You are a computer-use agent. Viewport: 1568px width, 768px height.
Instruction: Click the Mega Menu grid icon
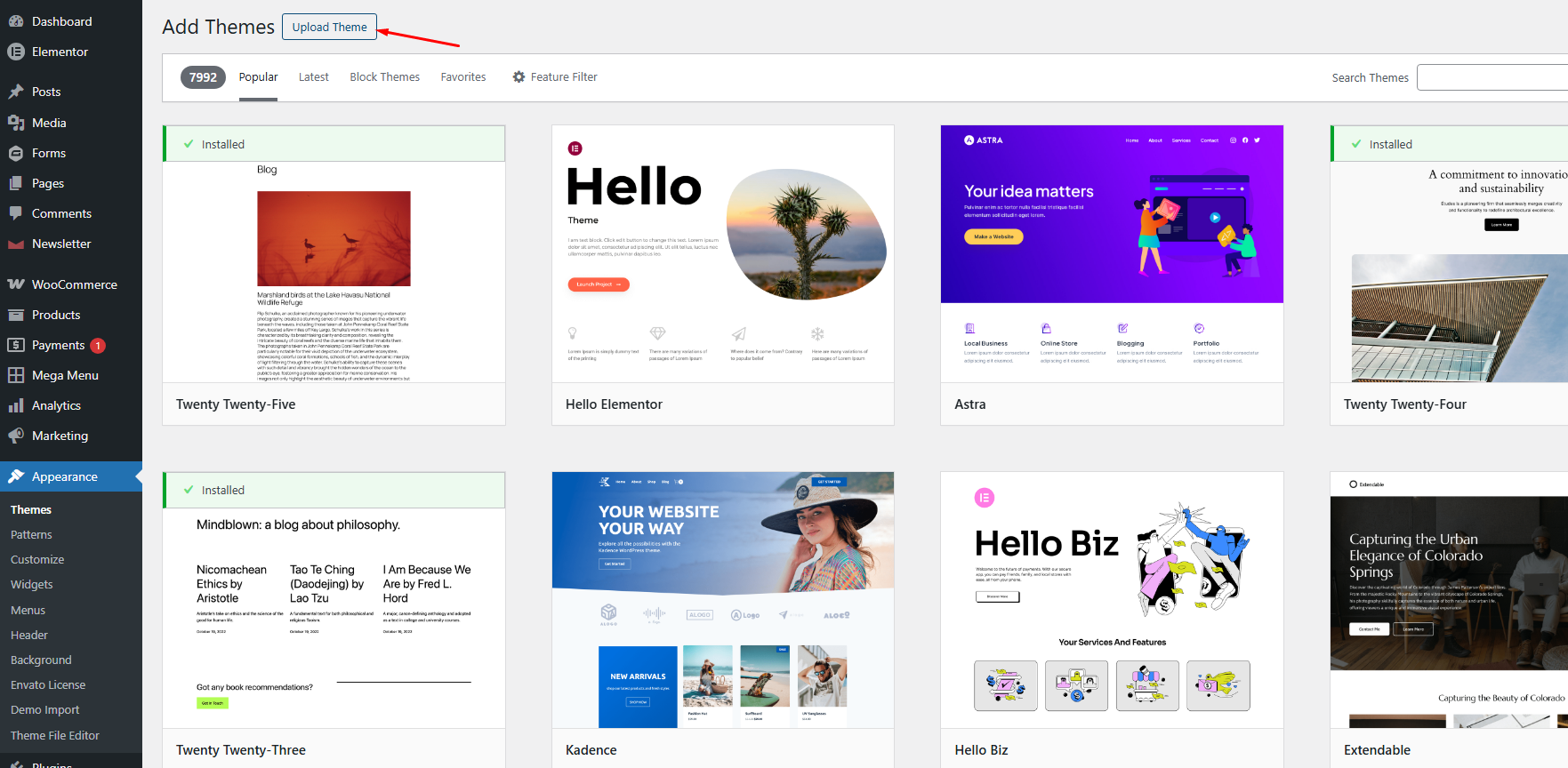coord(16,375)
